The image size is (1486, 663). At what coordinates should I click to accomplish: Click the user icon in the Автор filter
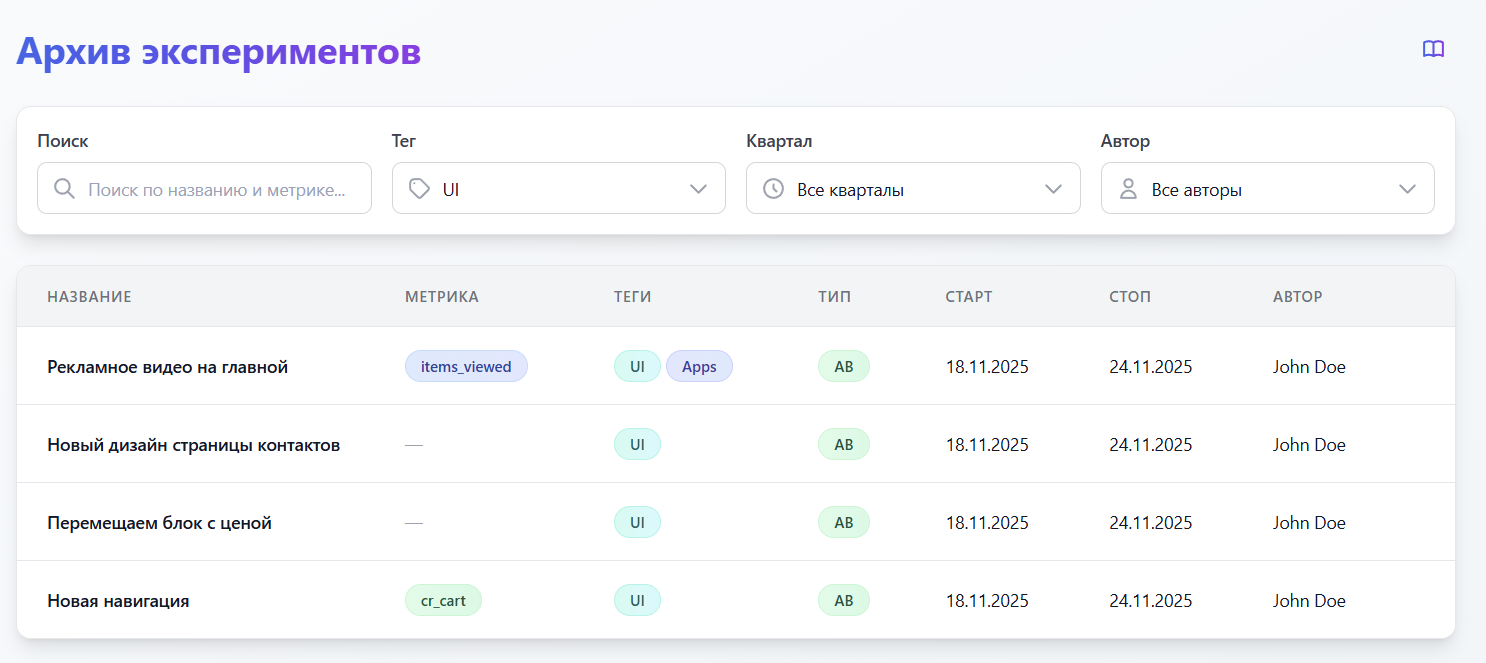(1127, 188)
